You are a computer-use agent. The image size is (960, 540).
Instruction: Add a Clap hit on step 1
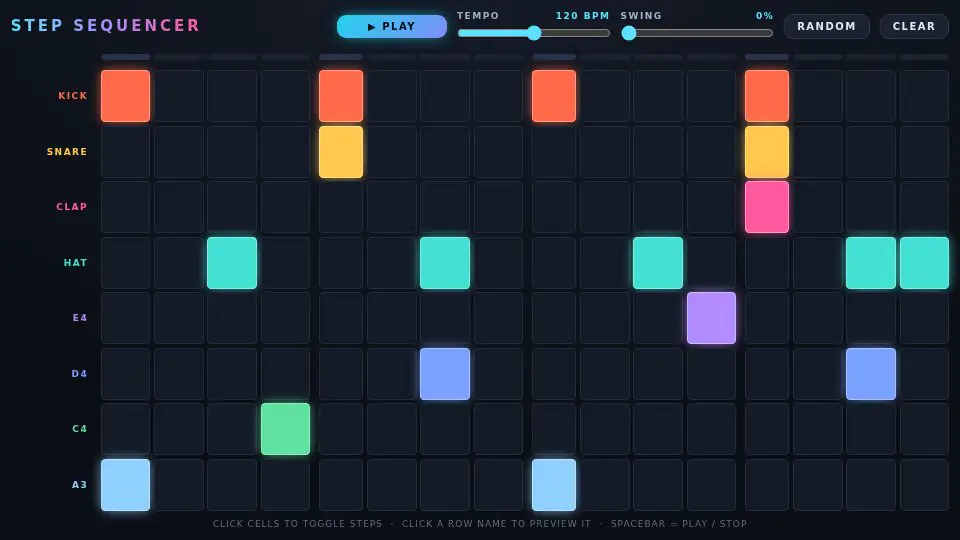tap(126, 207)
